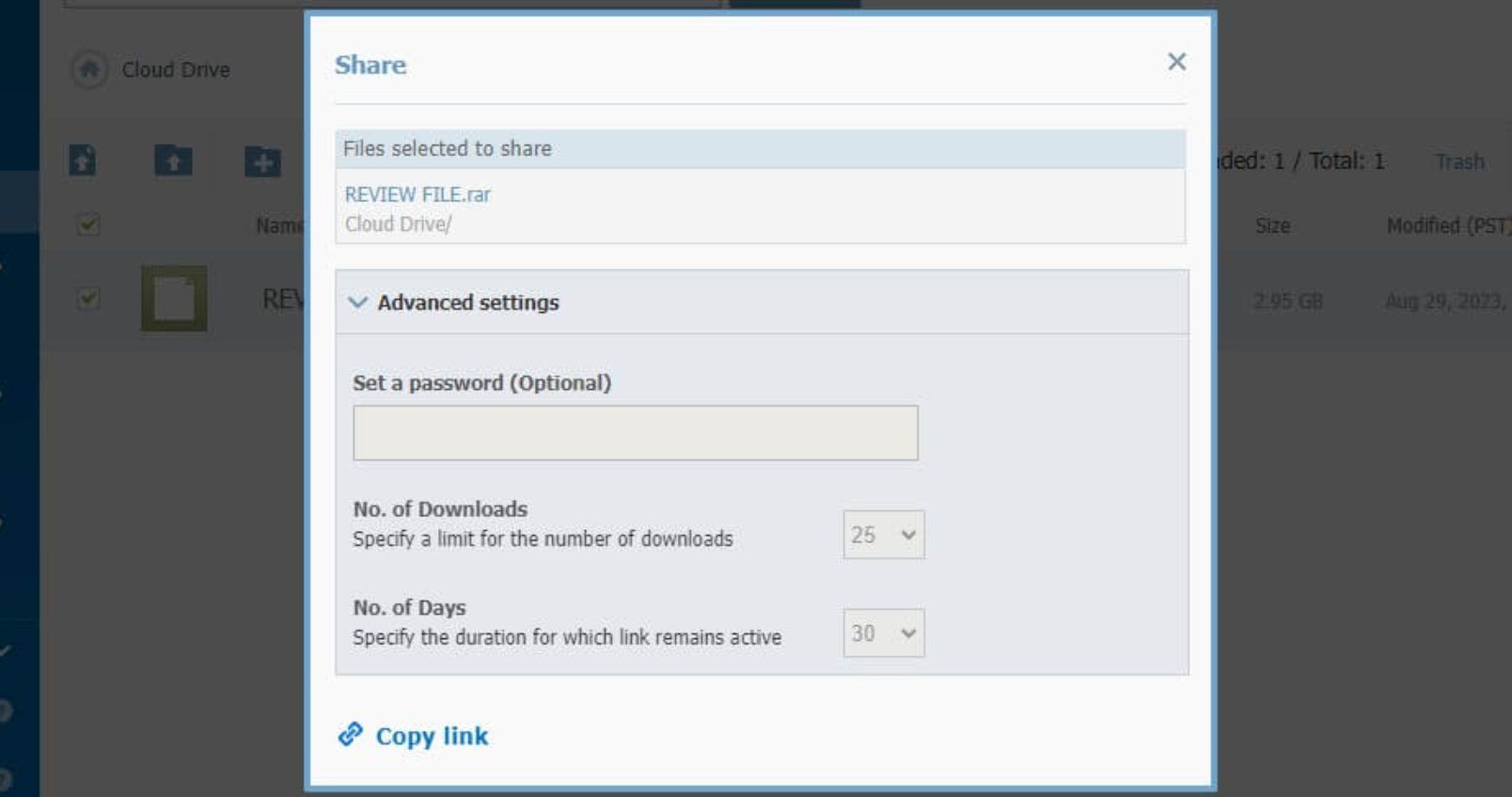This screenshot has width=1512, height=797.
Task: Open the No. of Downloads dropdown
Action: [x=884, y=535]
